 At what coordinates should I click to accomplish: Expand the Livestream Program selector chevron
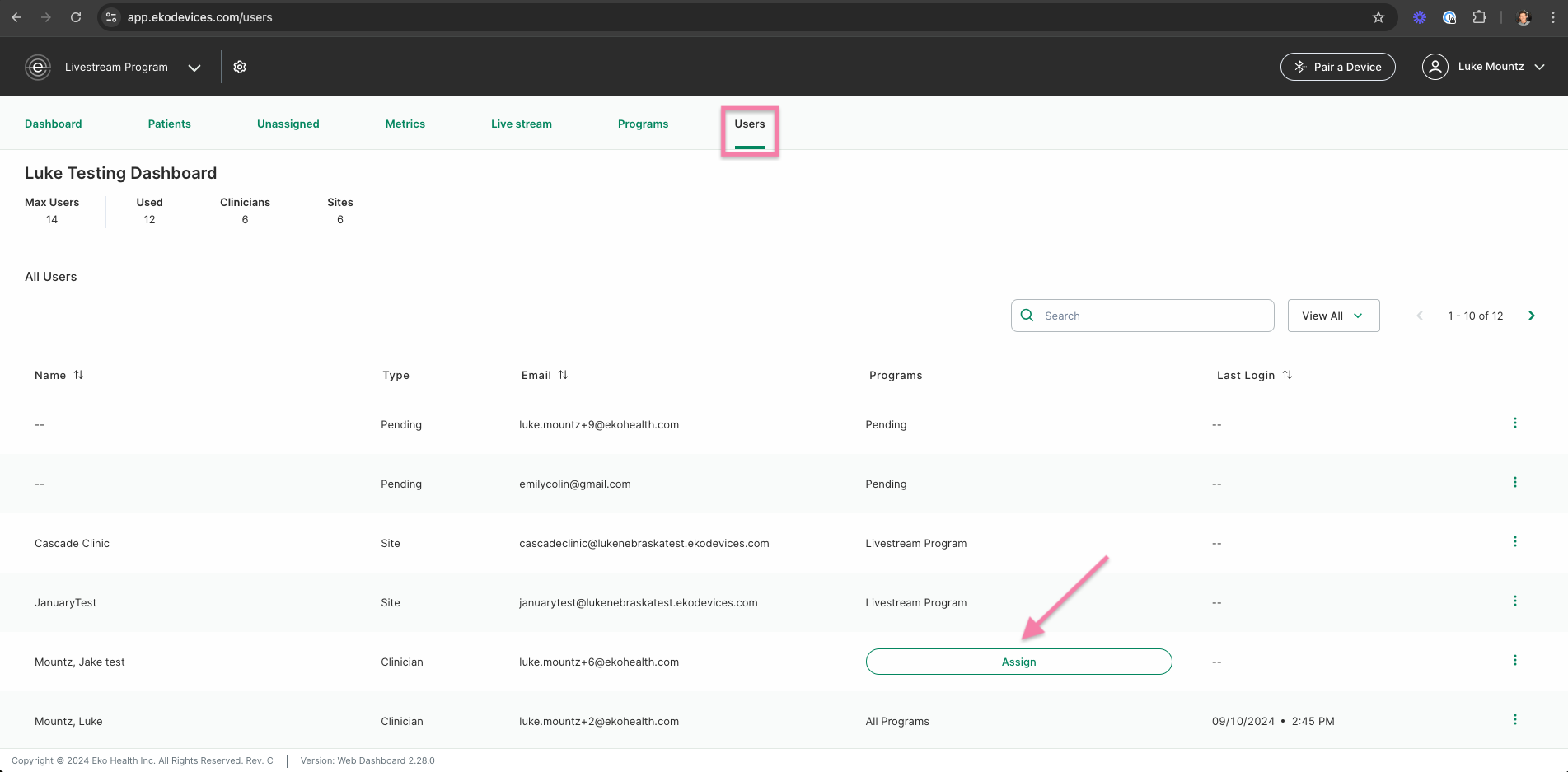point(194,68)
